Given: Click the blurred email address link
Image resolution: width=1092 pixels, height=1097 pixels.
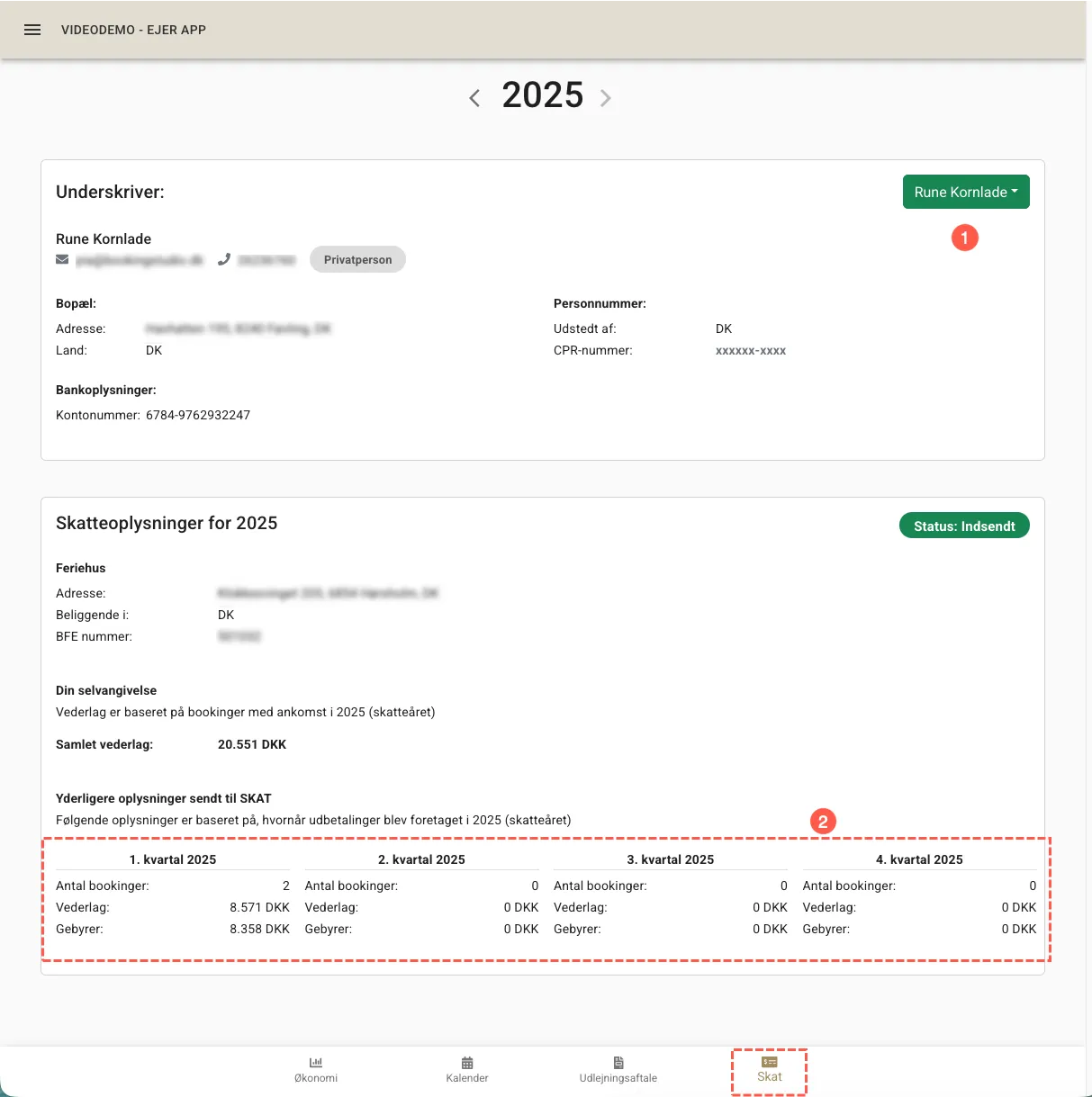Looking at the screenshot, I should click(x=140, y=260).
